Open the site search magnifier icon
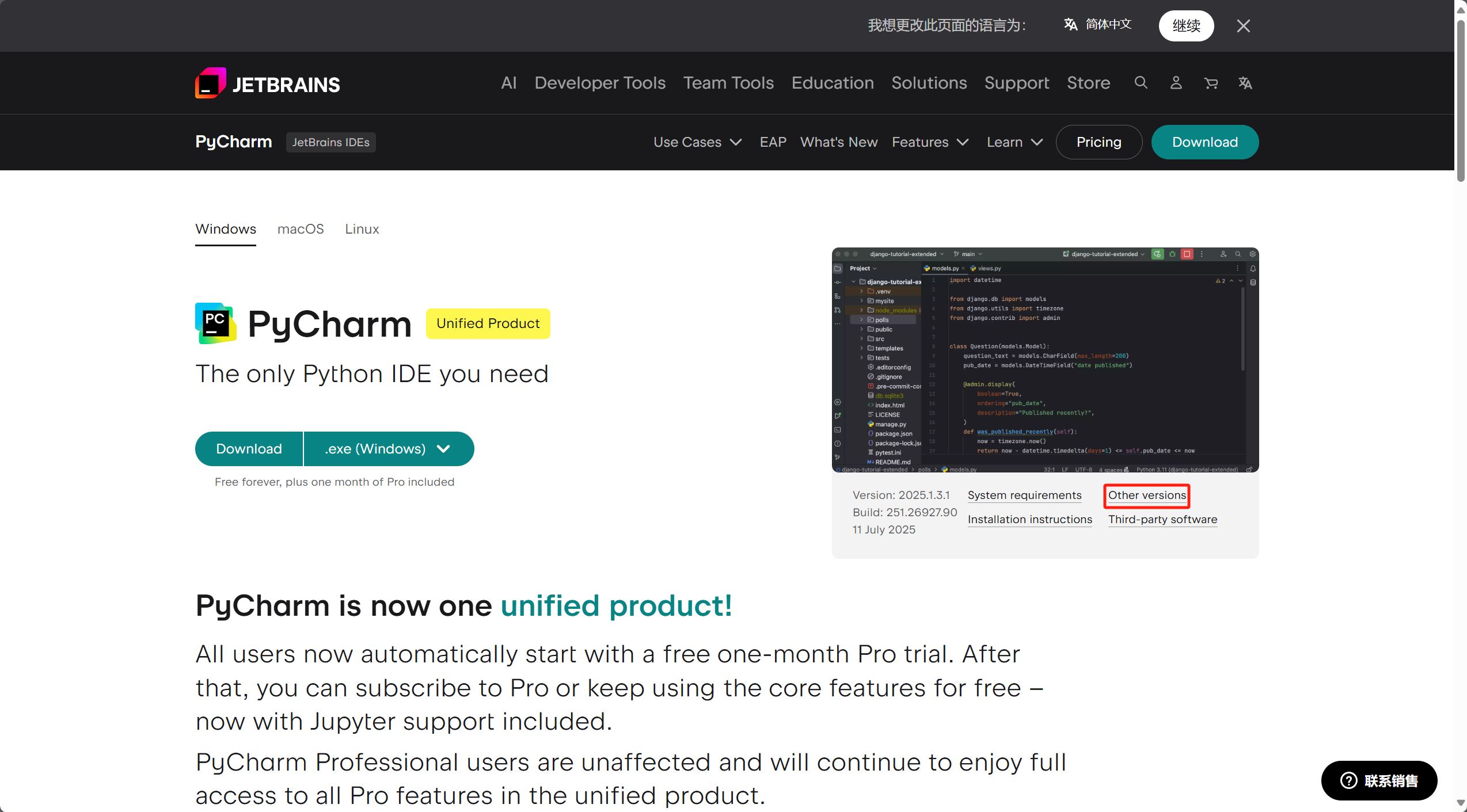 [x=1141, y=83]
